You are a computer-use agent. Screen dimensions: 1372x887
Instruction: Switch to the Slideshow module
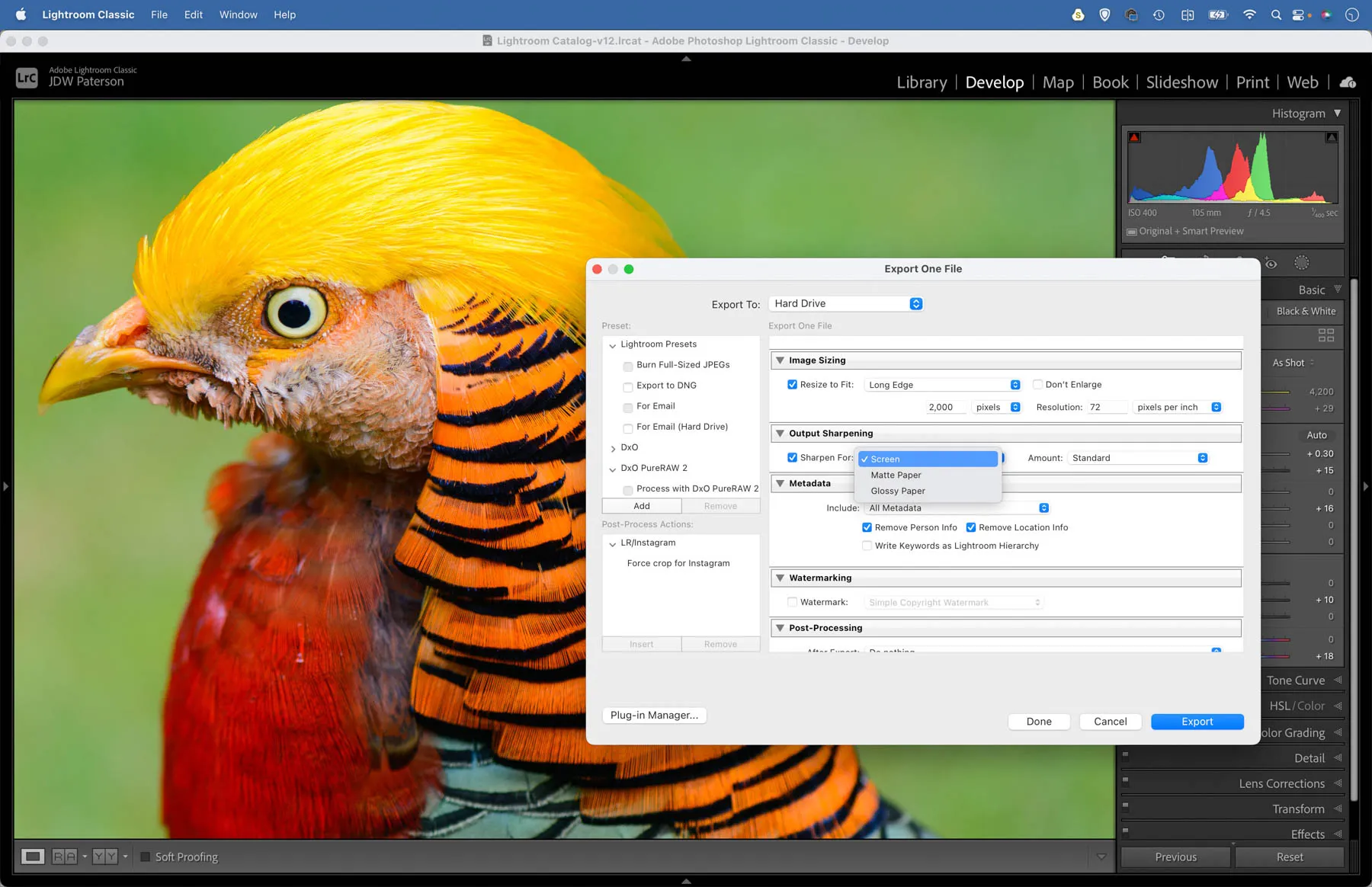click(1181, 82)
